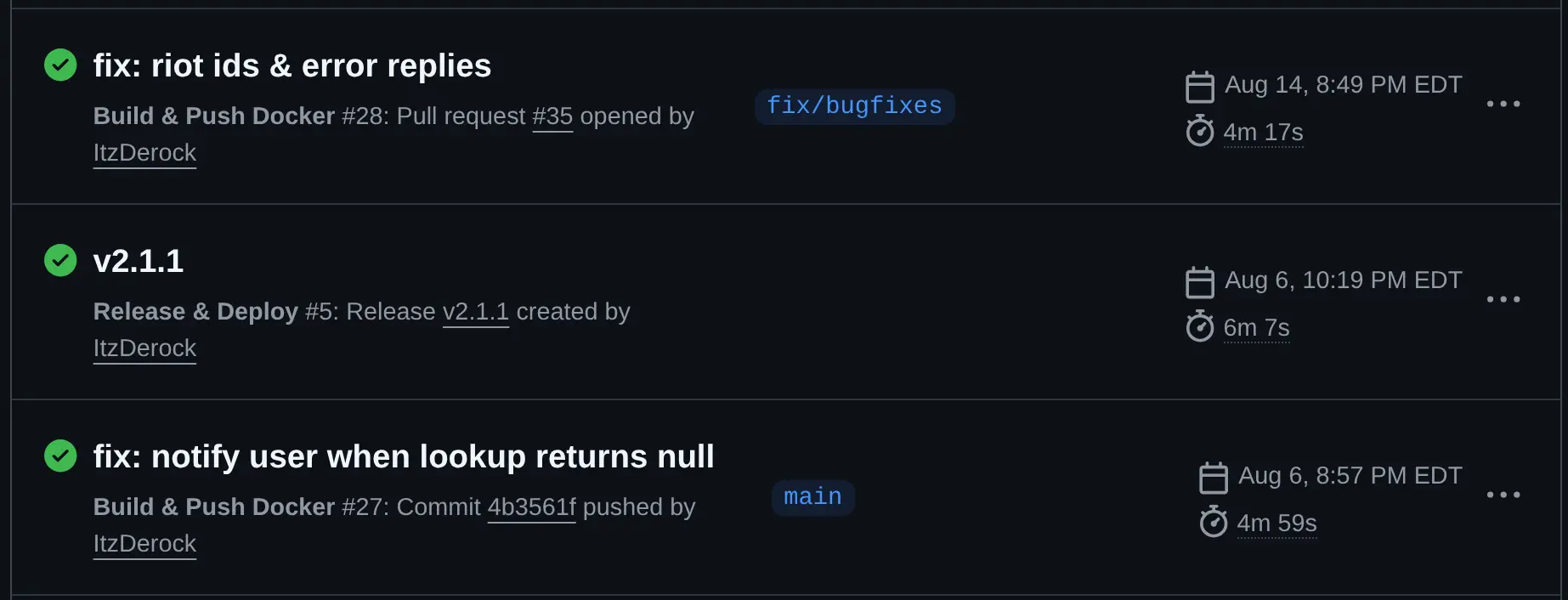Click the success status icon beside v2.1.1
Image resolution: width=1568 pixels, height=600 pixels.
59,260
